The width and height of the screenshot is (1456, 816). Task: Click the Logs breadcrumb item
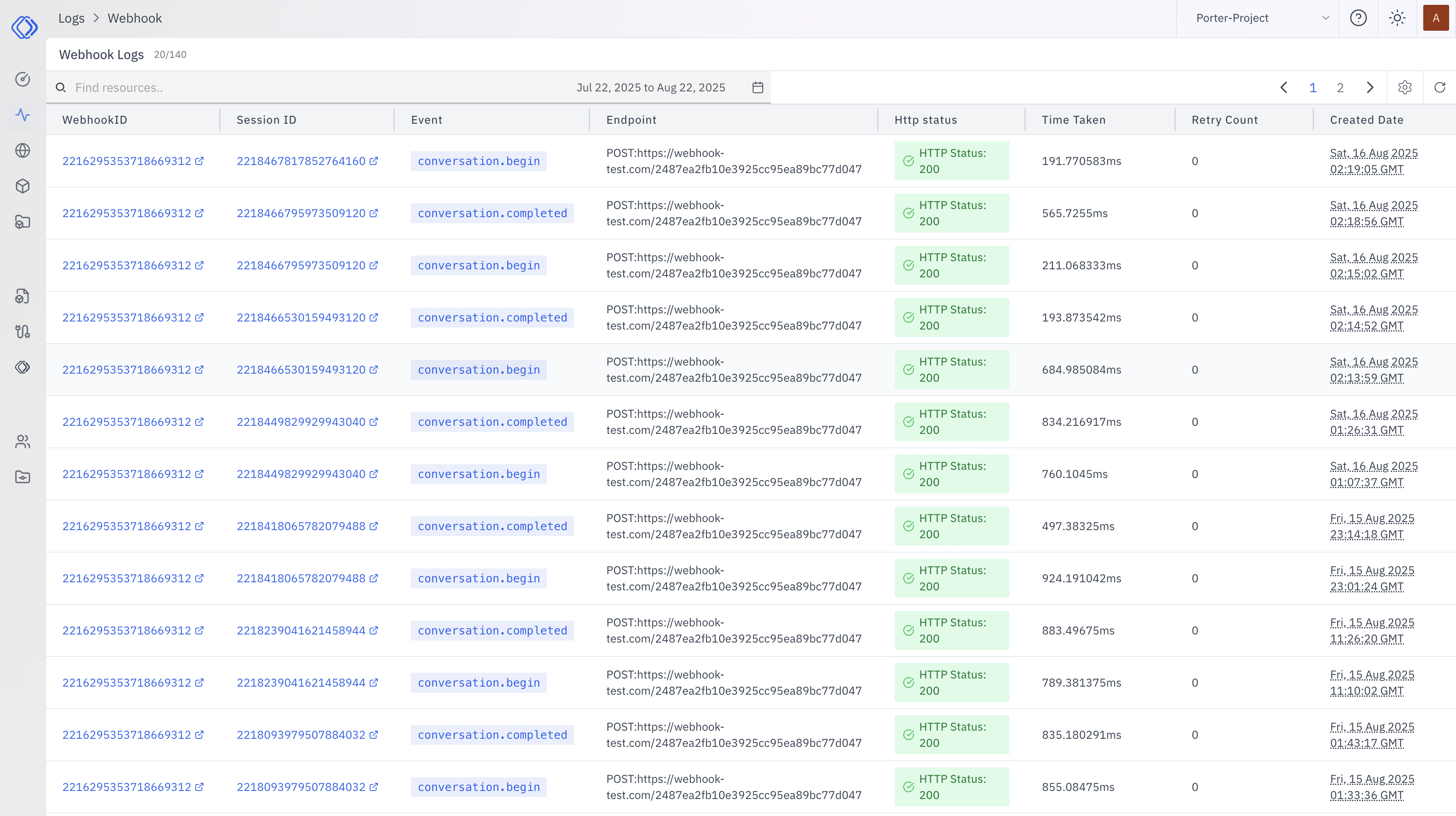point(71,17)
